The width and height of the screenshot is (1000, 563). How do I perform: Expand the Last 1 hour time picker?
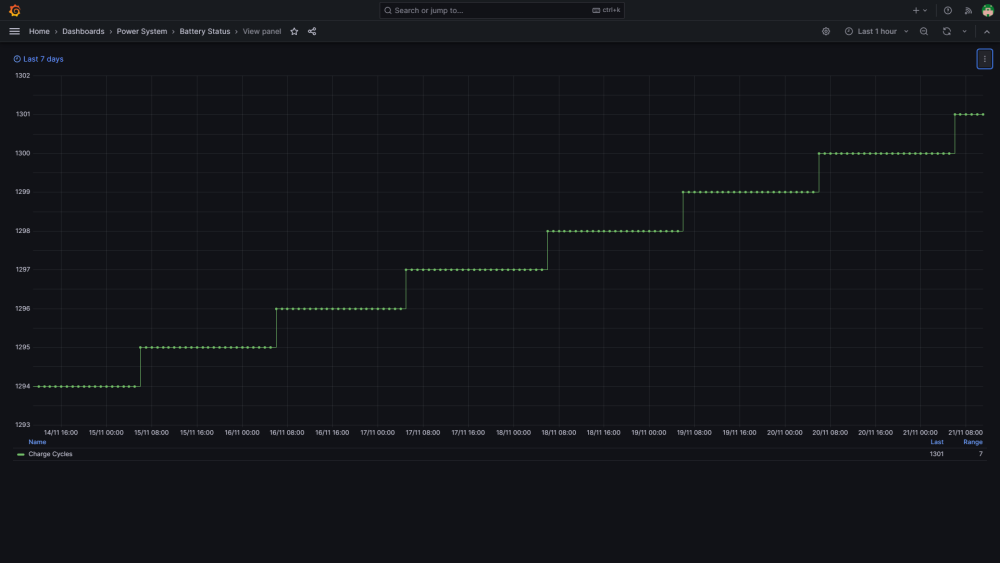(877, 31)
